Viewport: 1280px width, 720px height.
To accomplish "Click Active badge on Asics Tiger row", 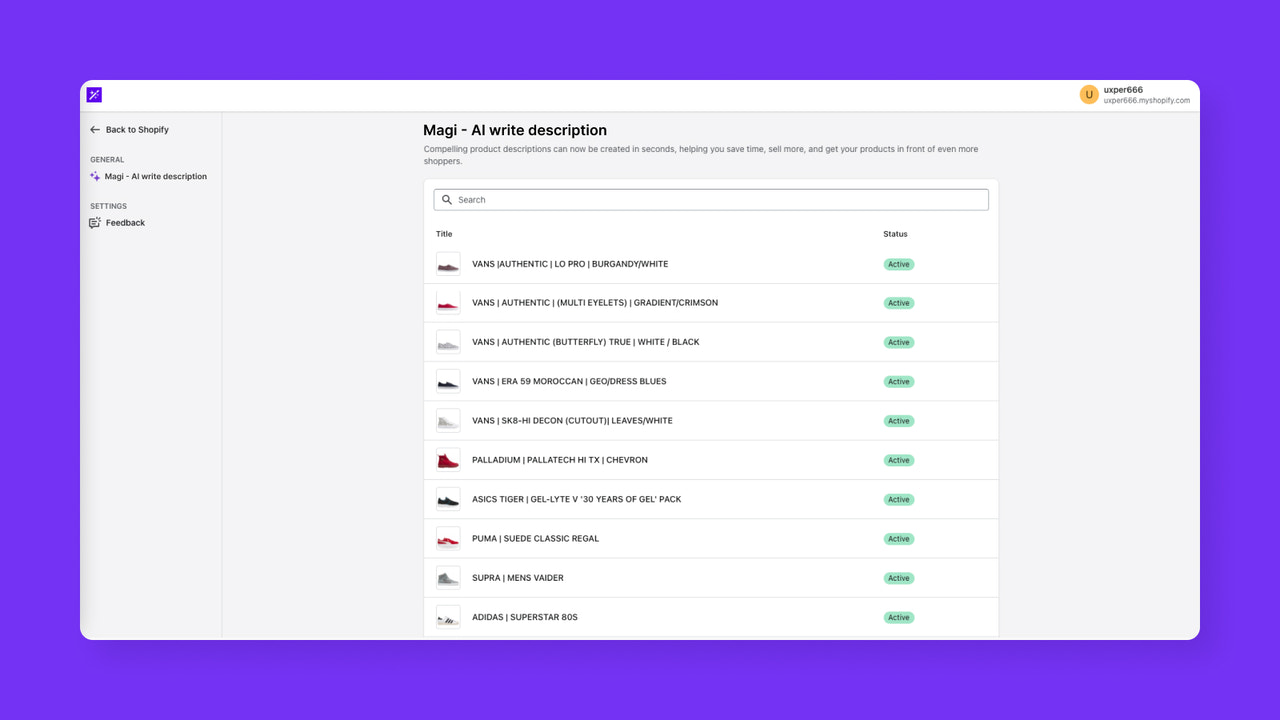I will click(x=898, y=499).
